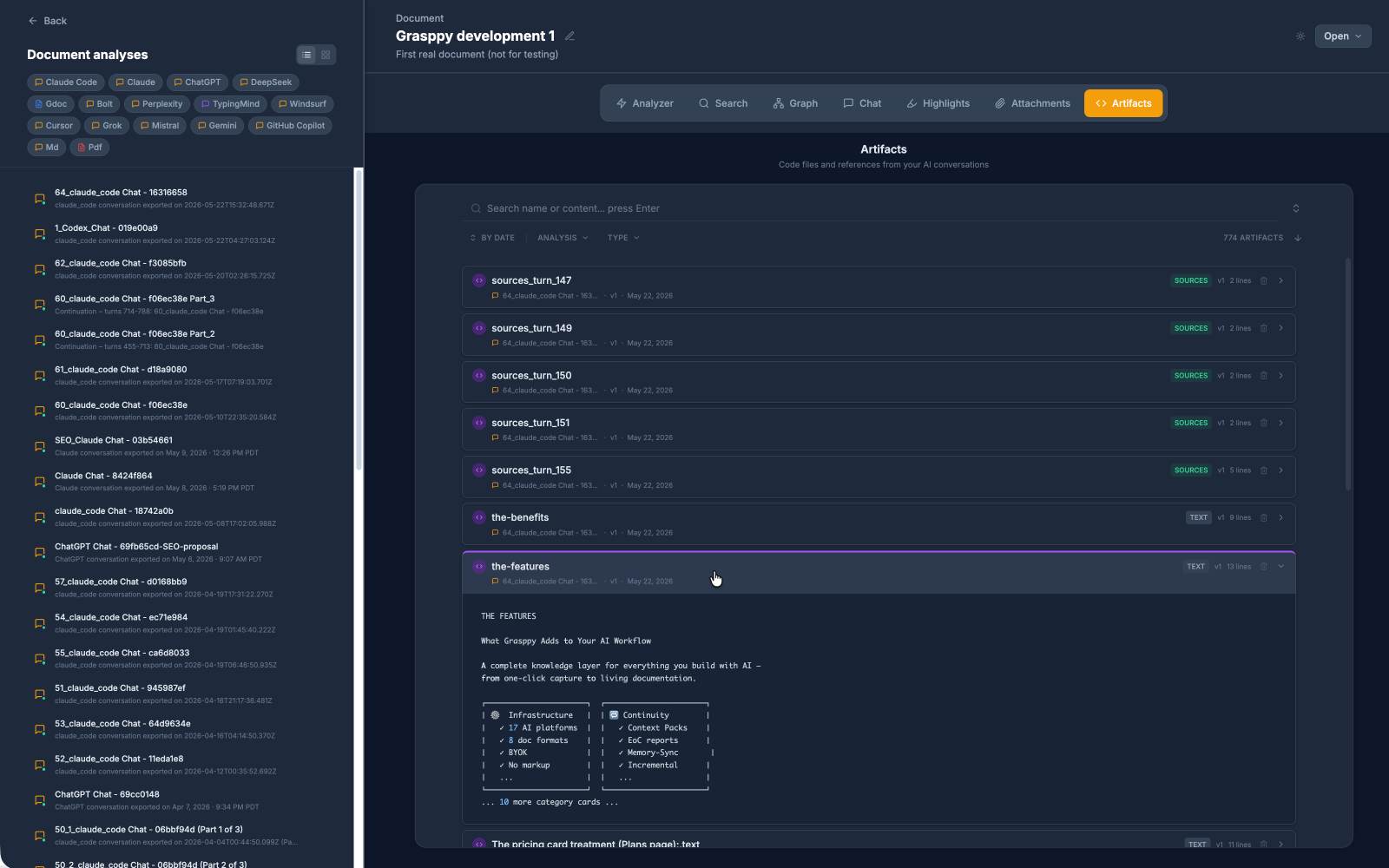Image resolution: width=1389 pixels, height=868 pixels.
Task: Click the purple code icon for the-features
Action: [x=479, y=566]
